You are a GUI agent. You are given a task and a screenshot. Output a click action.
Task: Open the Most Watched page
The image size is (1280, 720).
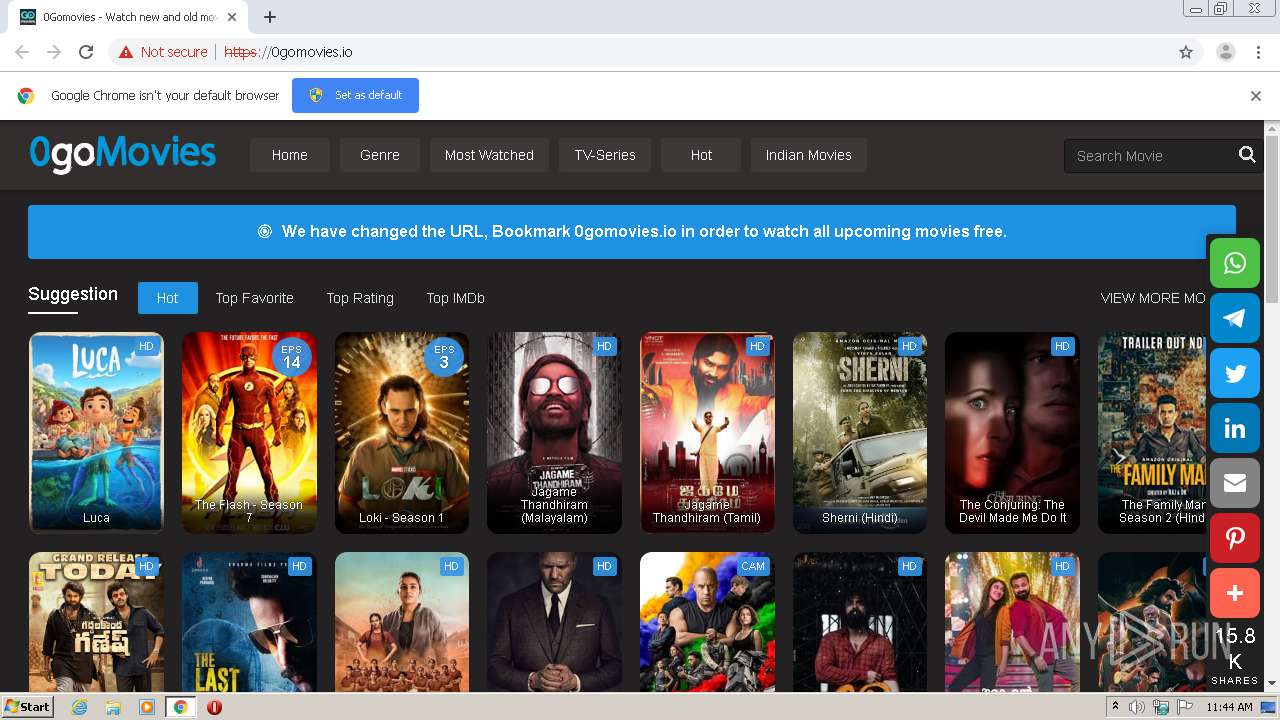(489, 155)
